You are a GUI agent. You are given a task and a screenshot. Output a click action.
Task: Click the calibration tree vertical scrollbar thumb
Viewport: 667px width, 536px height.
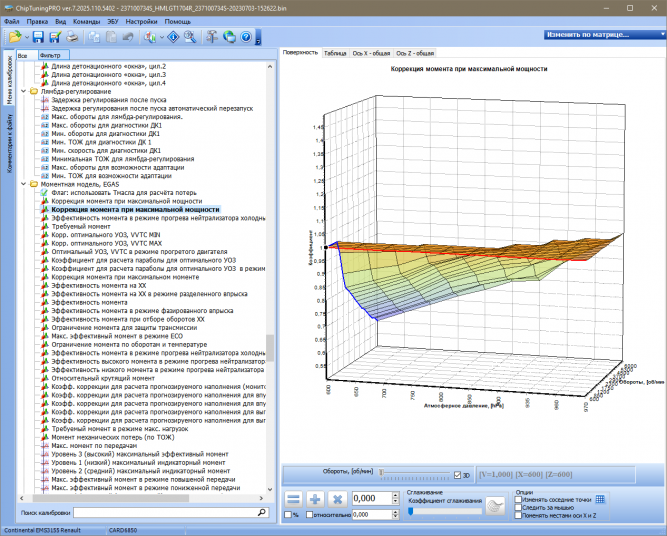(x=270, y=348)
